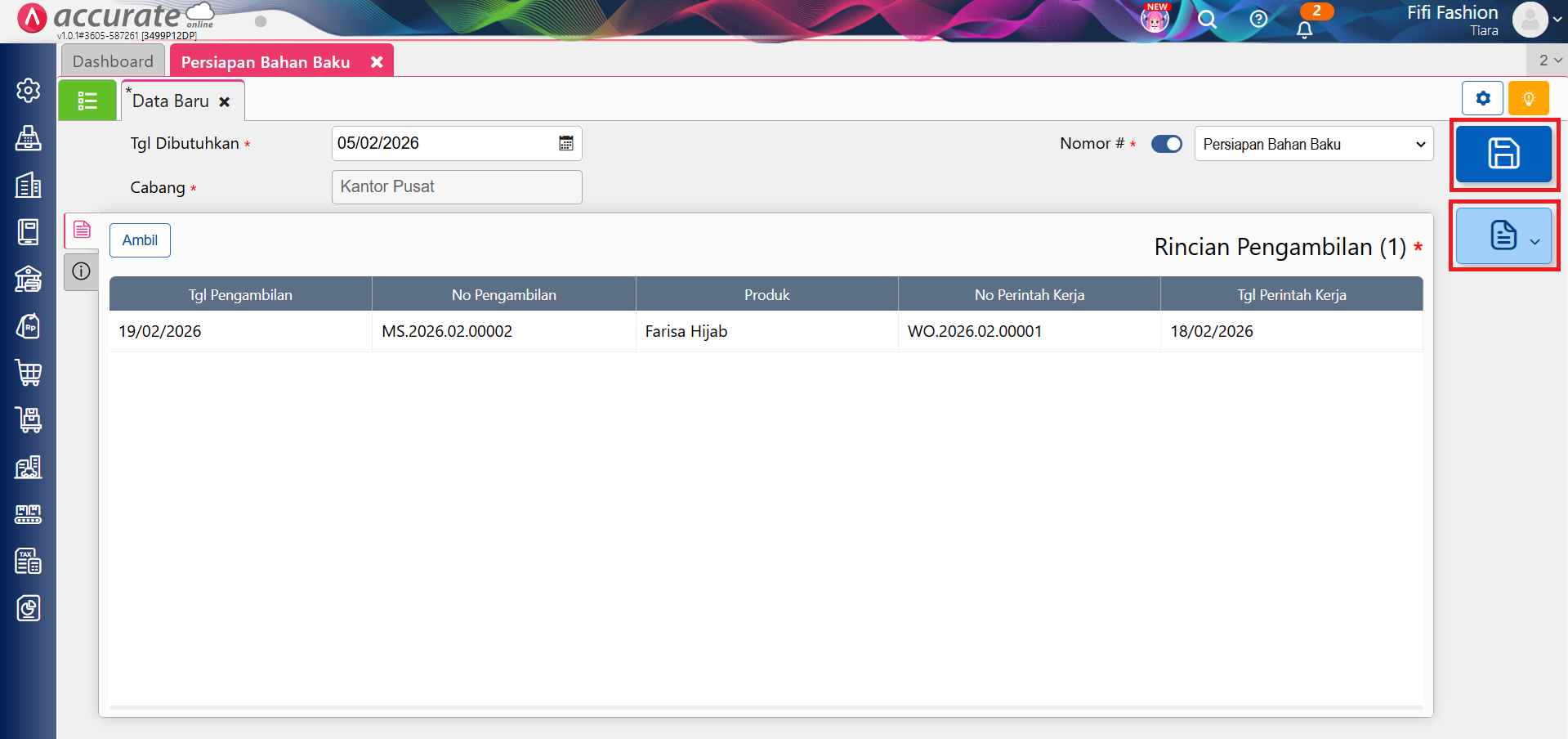Screen dimensions: 1568x739
Task: Open the green list view button
Action: click(x=87, y=101)
